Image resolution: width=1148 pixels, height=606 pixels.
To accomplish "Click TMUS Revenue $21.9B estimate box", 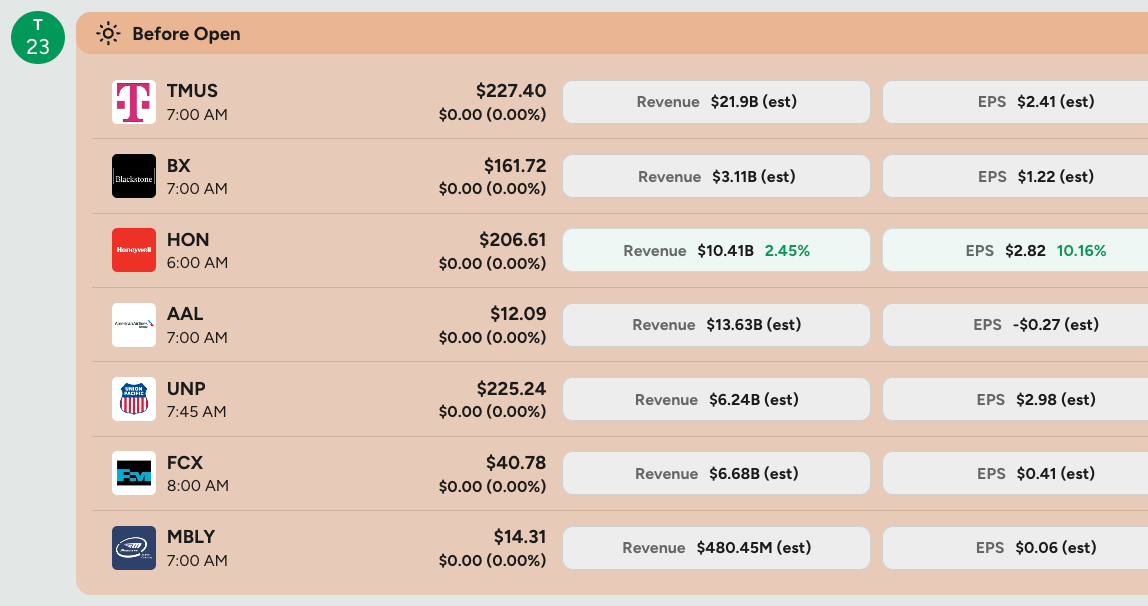I will coord(716,102).
